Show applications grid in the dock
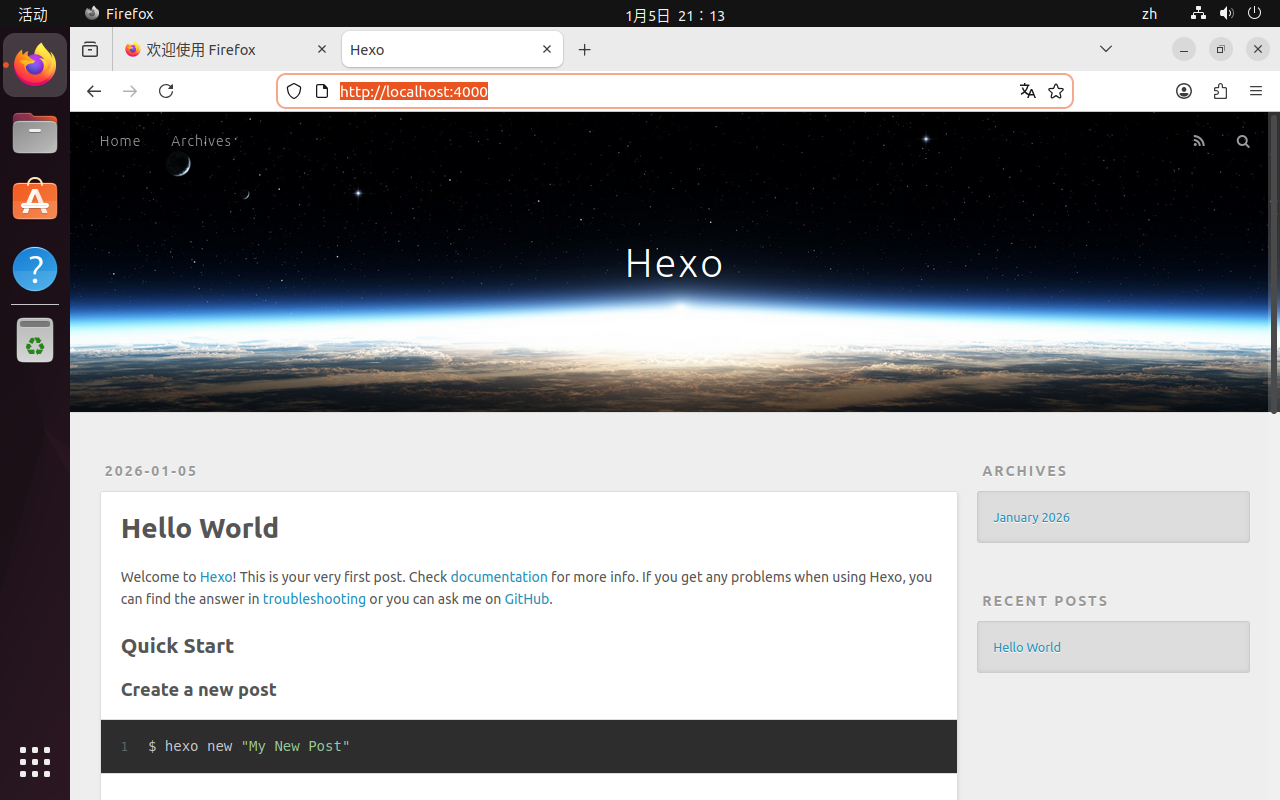1280x800 pixels. pyautogui.click(x=35, y=762)
